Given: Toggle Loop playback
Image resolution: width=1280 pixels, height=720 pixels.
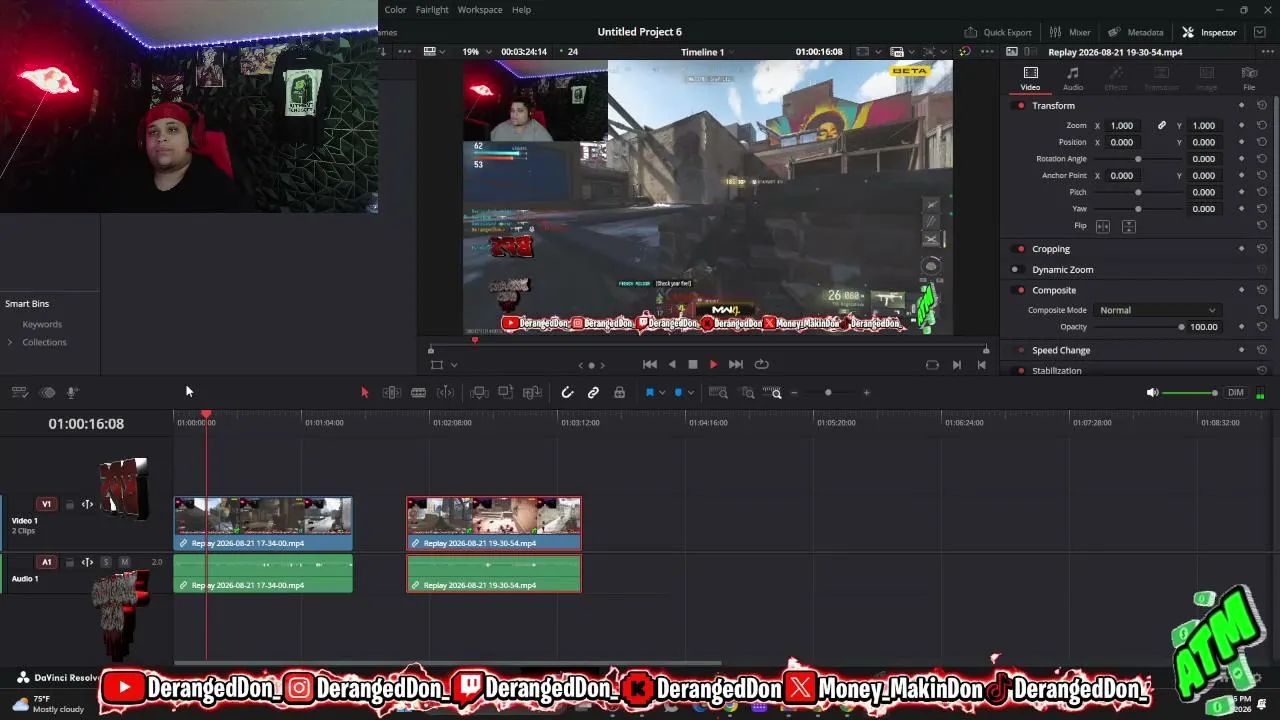Looking at the screenshot, I should tap(761, 365).
